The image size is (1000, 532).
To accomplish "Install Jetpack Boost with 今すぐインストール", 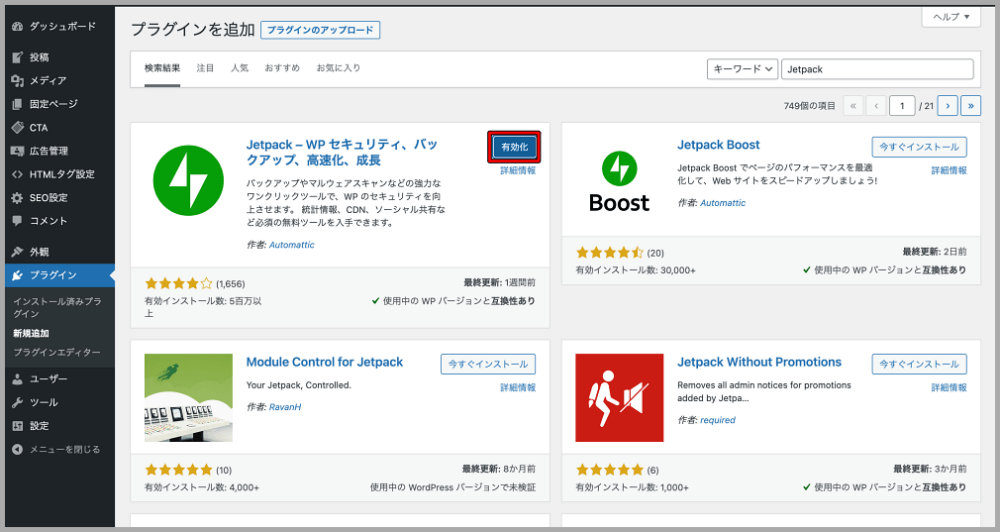I will [919, 147].
